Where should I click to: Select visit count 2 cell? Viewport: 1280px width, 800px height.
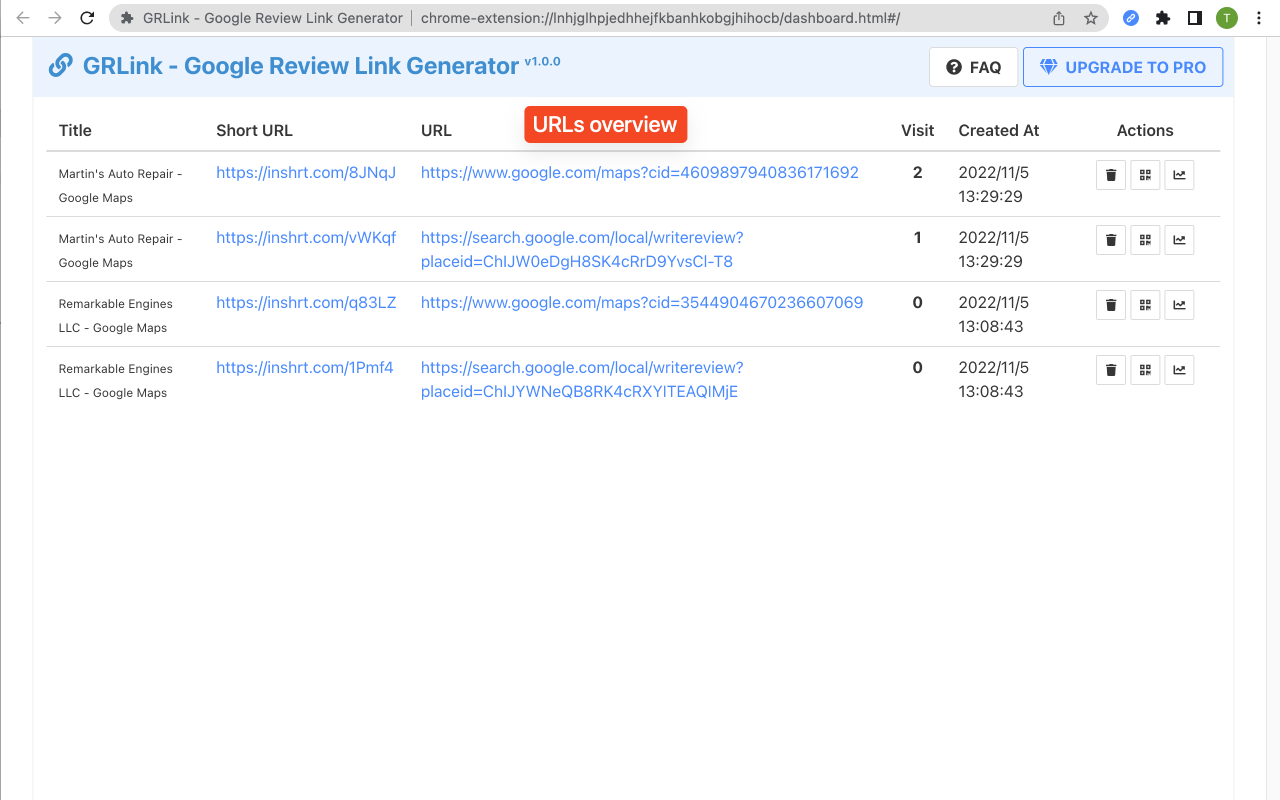click(917, 172)
